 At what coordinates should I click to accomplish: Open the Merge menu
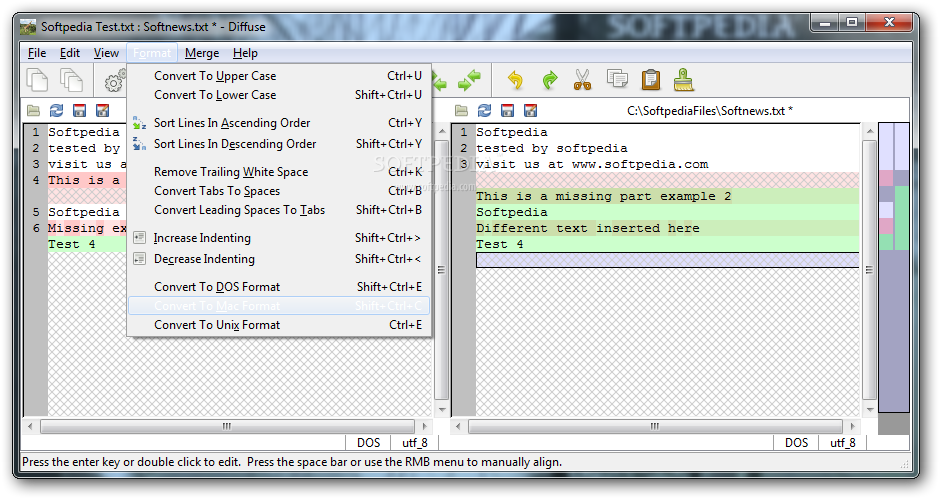pos(202,53)
